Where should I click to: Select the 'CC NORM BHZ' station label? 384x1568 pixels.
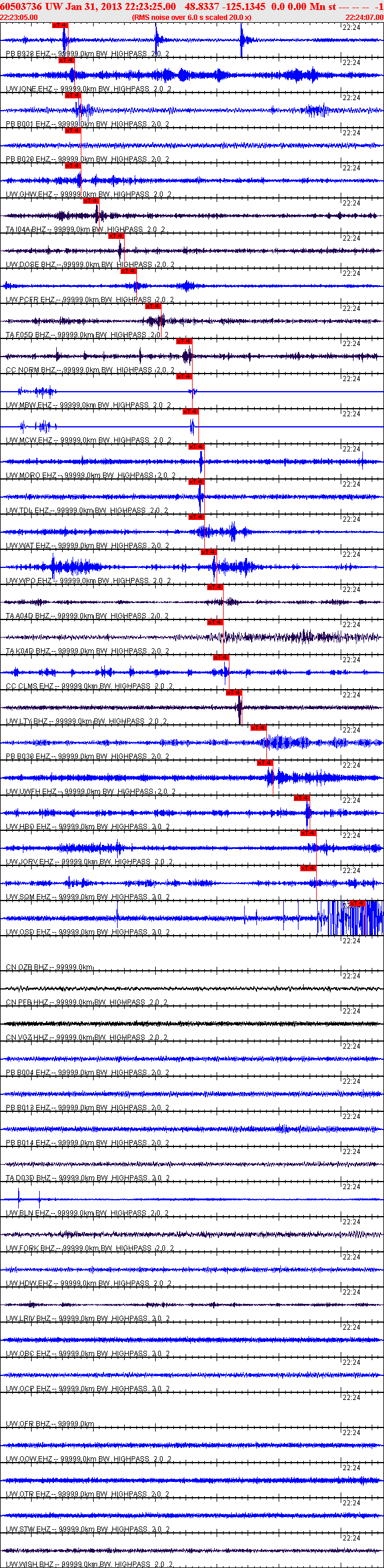pyautogui.click(x=32, y=370)
